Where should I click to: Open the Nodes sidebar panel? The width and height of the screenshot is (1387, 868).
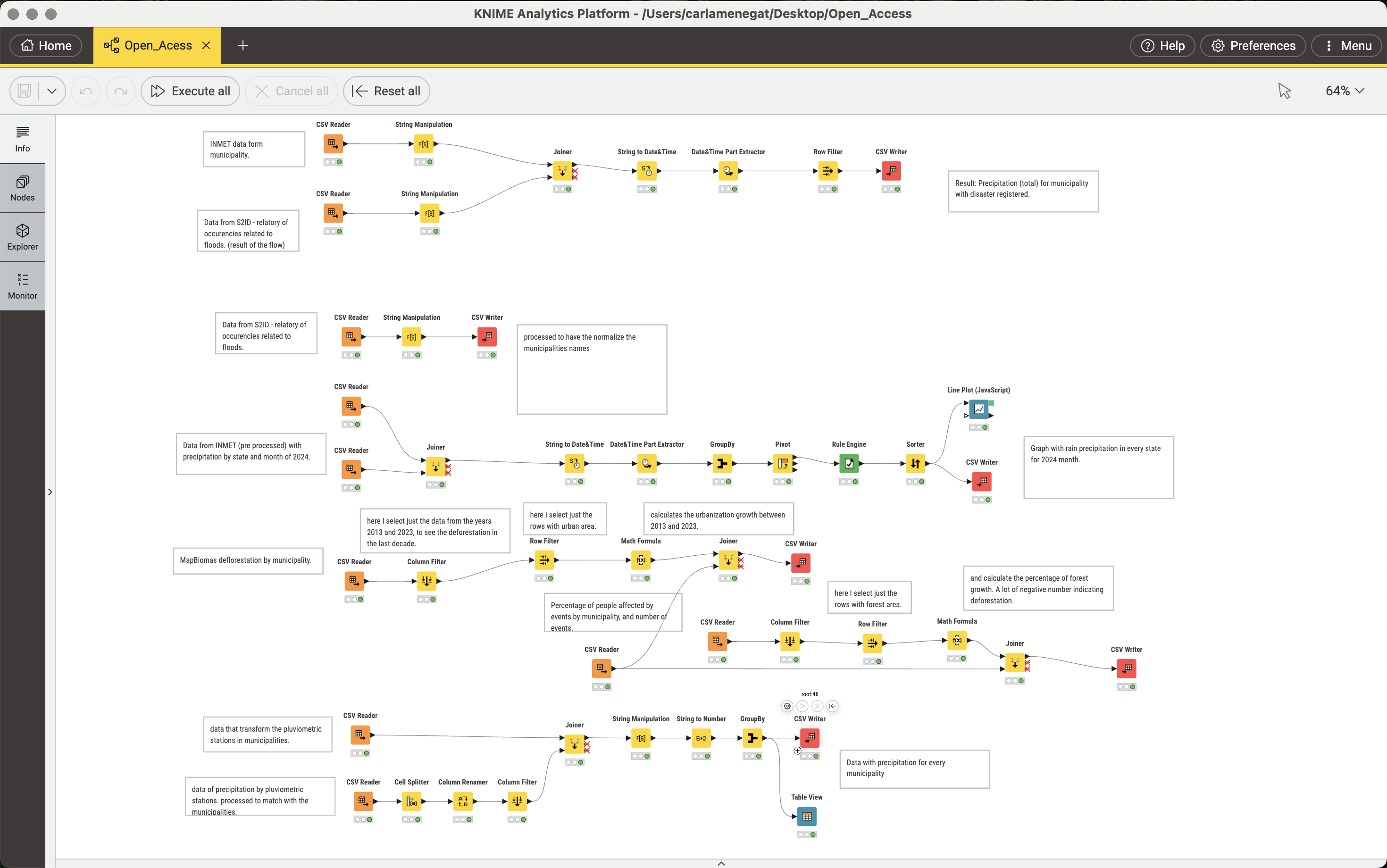[22, 188]
